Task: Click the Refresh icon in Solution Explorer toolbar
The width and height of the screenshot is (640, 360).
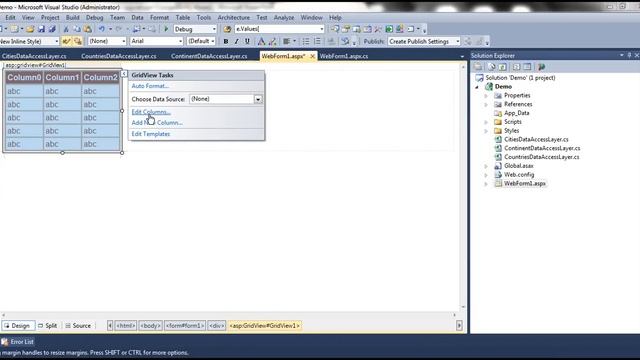Action: click(503, 67)
